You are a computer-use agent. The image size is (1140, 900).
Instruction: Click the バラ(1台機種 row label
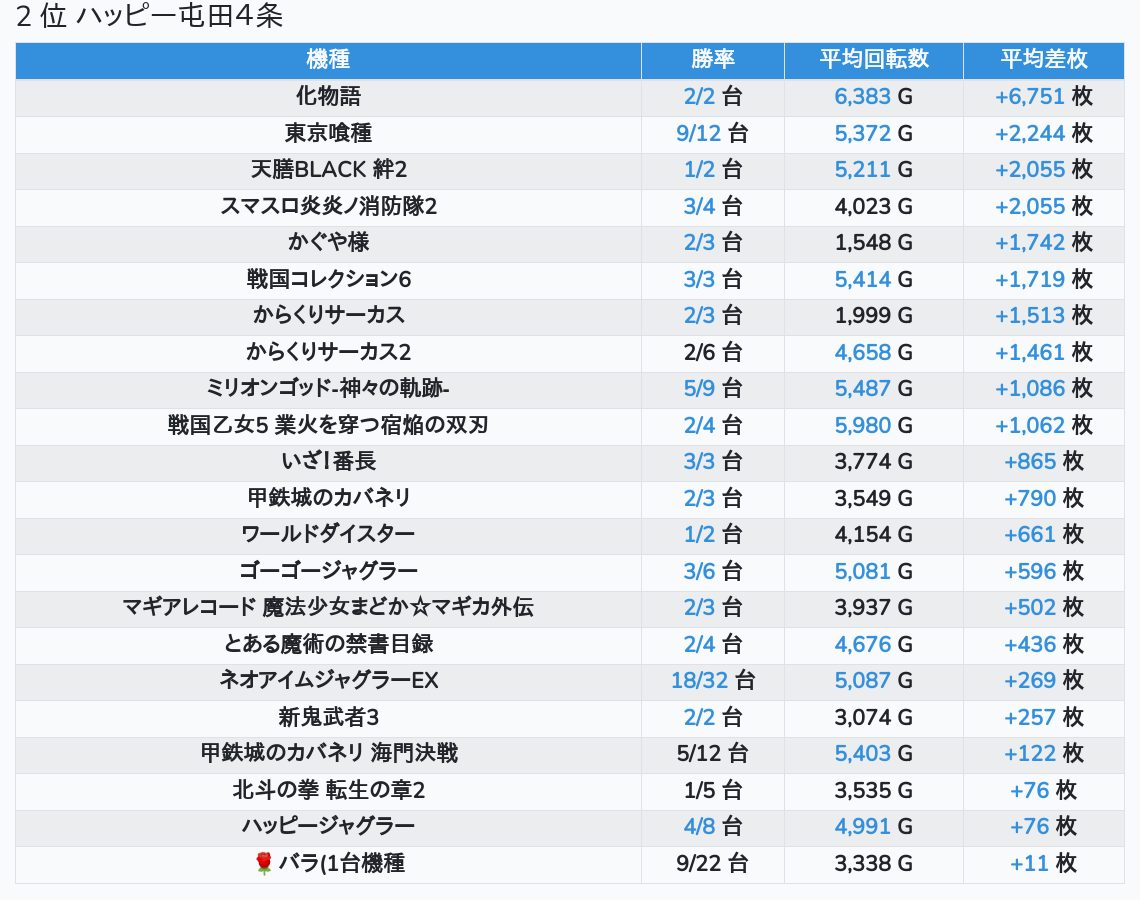point(342,864)
